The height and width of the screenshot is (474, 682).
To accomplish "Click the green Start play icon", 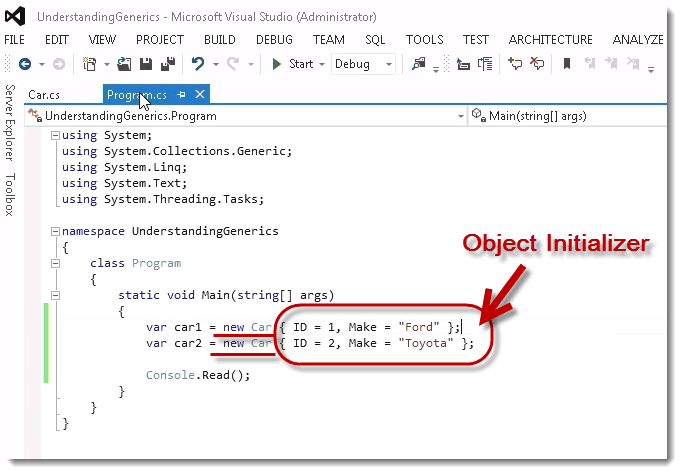I will tap(276, 64).
